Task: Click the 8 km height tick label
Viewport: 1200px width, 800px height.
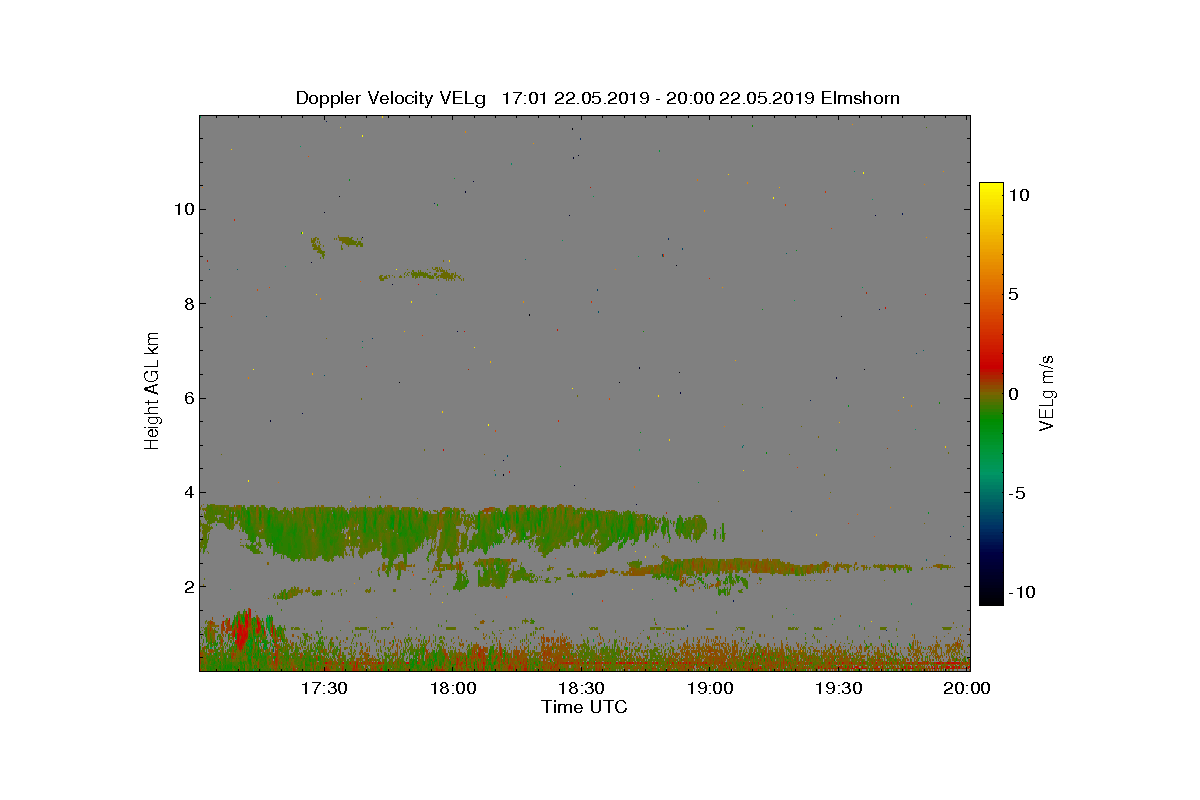Action: coord(187,303)
